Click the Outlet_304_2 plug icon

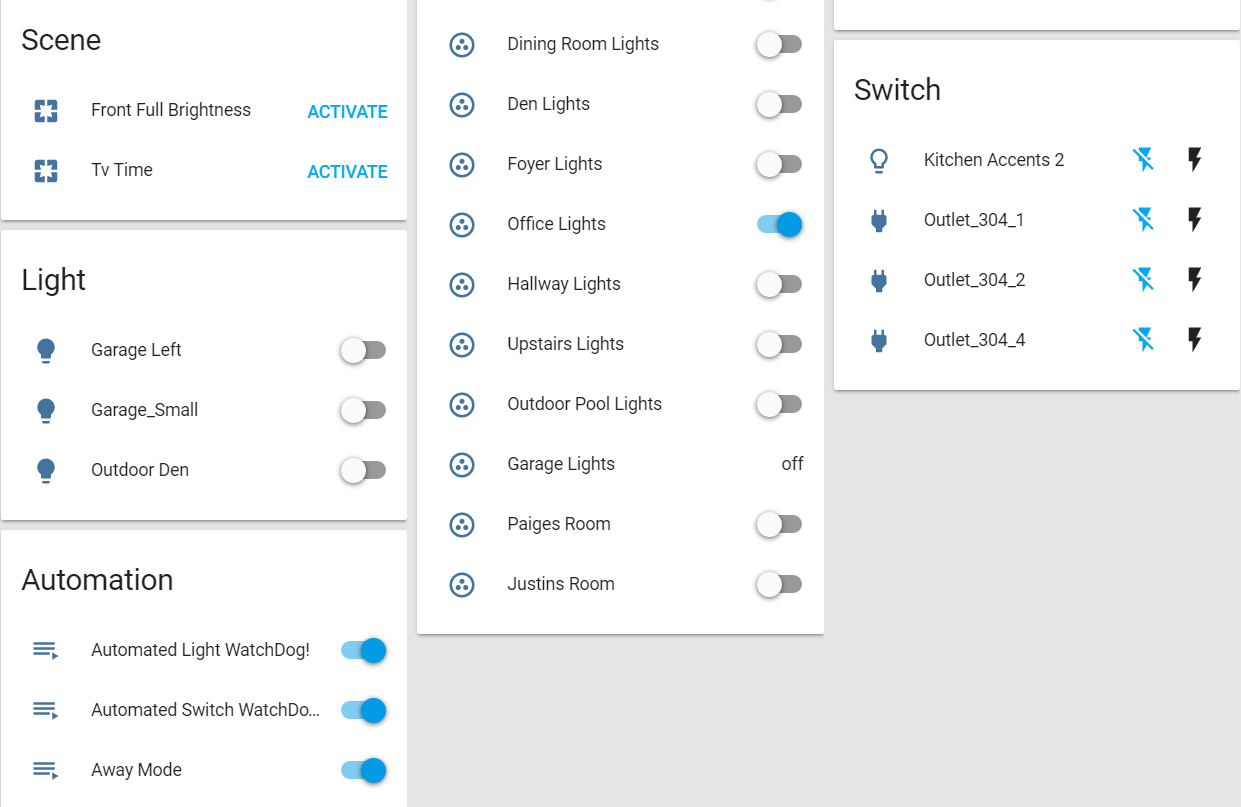[x=879, y=280]
